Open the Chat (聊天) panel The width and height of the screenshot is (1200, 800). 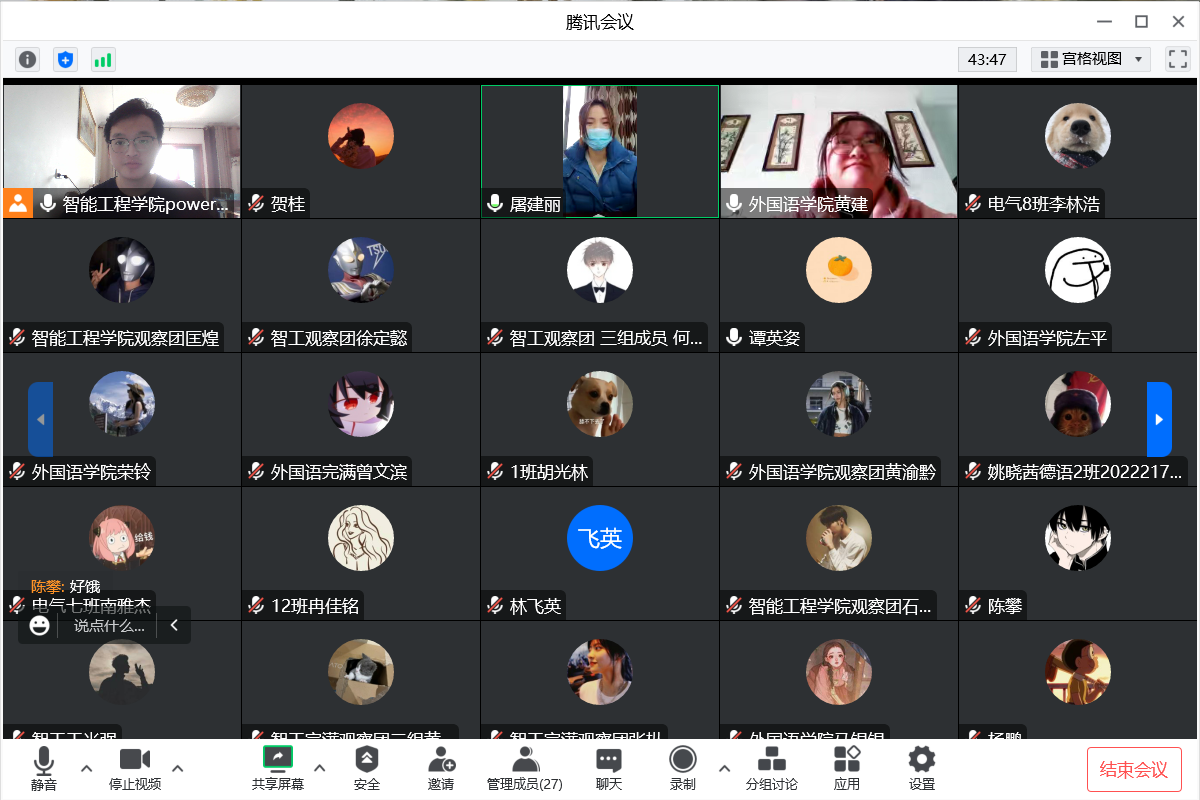[608, 767]
